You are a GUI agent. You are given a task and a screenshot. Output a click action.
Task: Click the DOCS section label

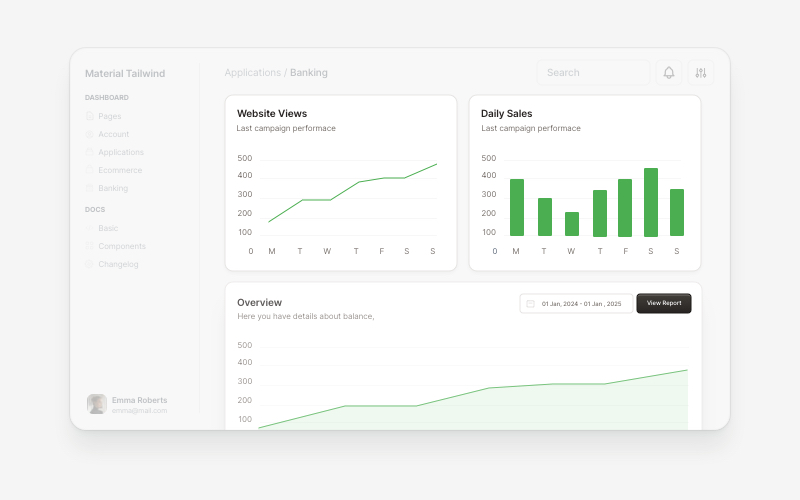(95, 210)
